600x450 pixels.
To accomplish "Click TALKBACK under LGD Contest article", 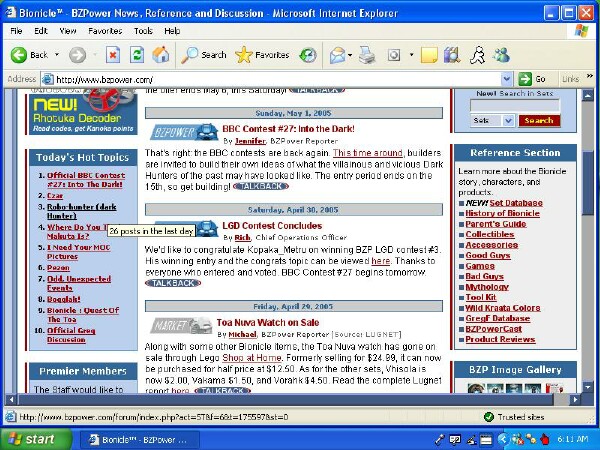I will click(173, 283).
